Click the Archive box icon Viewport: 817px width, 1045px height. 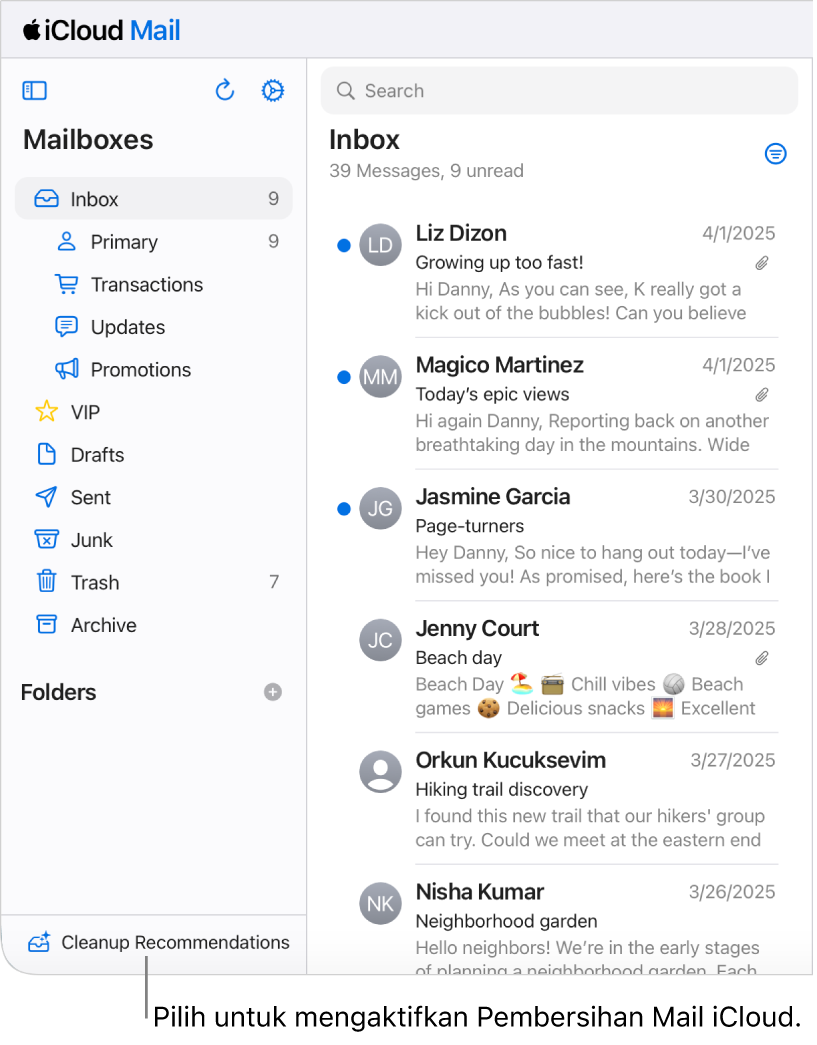click(46, 624)
